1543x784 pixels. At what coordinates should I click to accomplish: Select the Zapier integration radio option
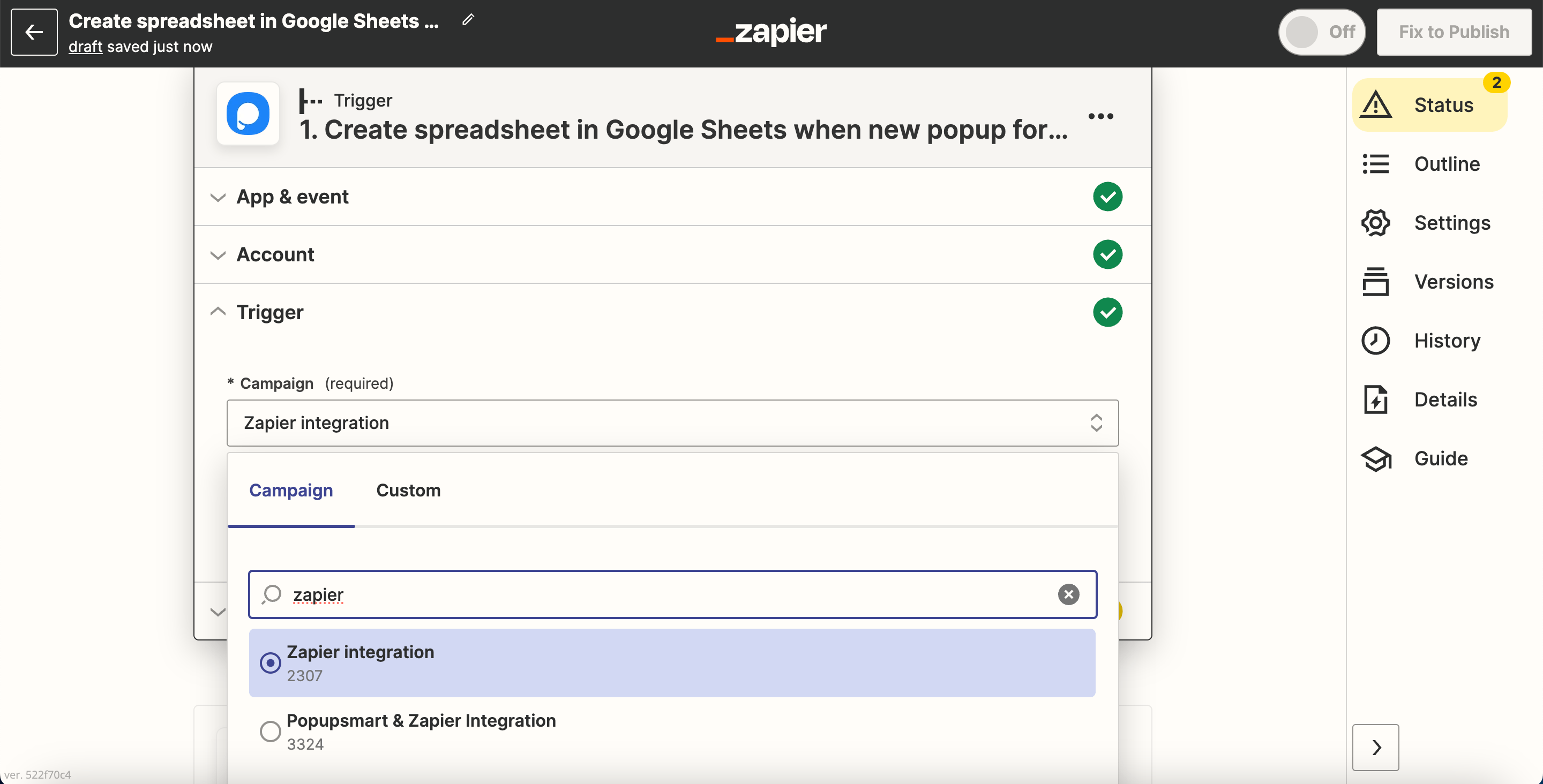pyautogui.click(x=270, y=662)
